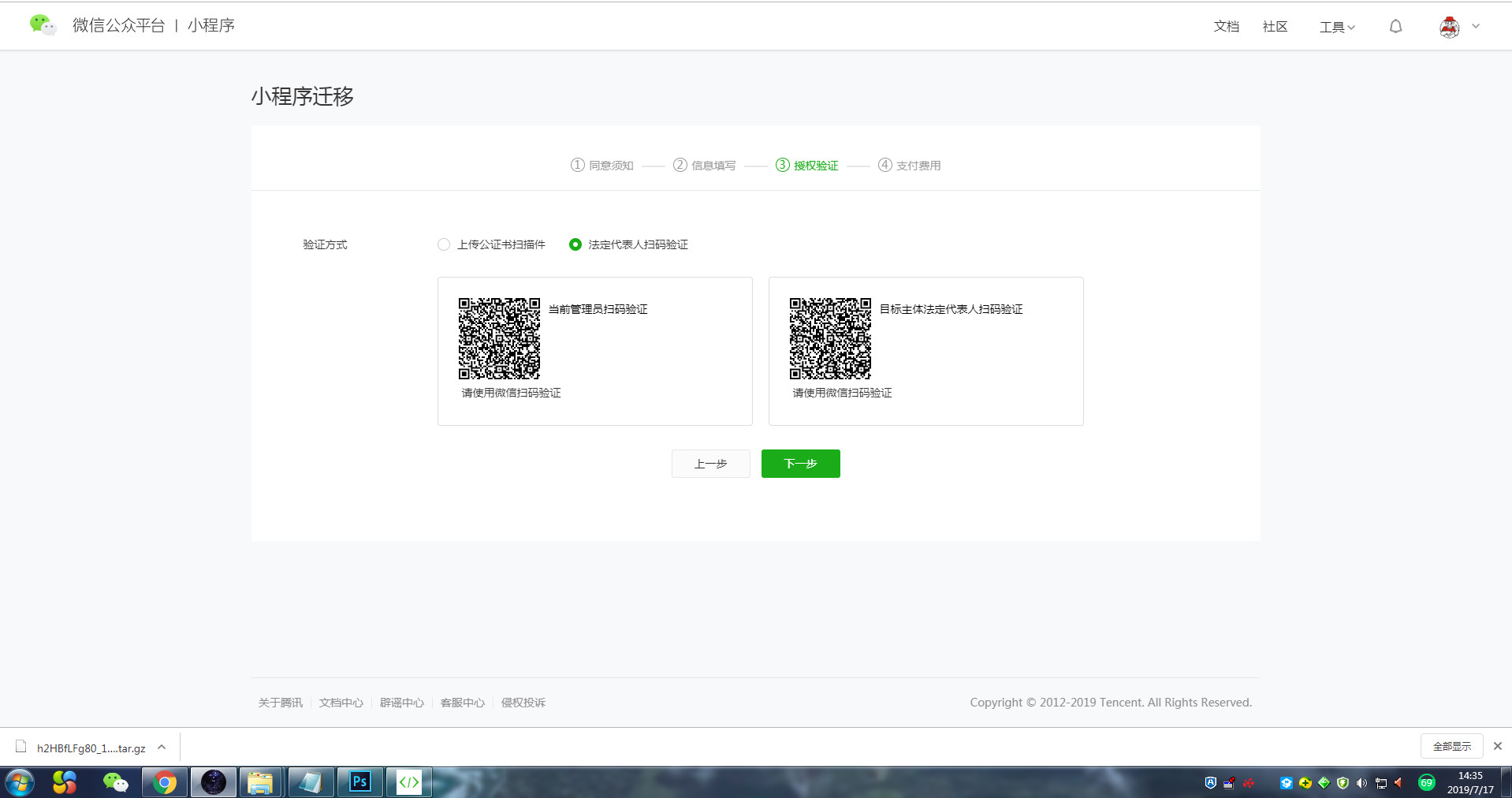Viewport: 1512px width, 798px height.
Task: Click the WeChat logo in the header
Action: click(x=43, y=25)
